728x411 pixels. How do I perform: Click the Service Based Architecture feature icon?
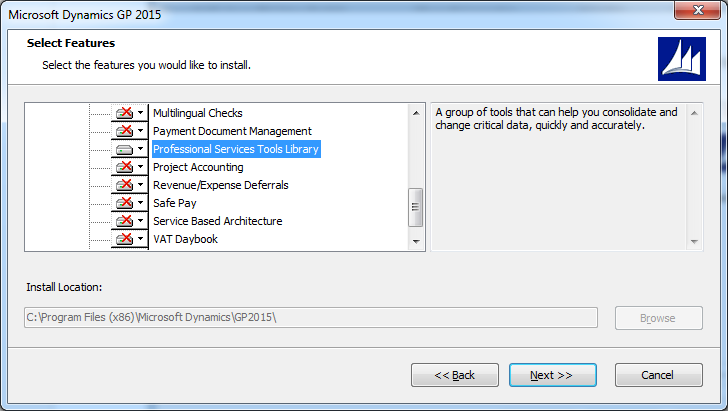pyautogui.click(x=124, y=221)
